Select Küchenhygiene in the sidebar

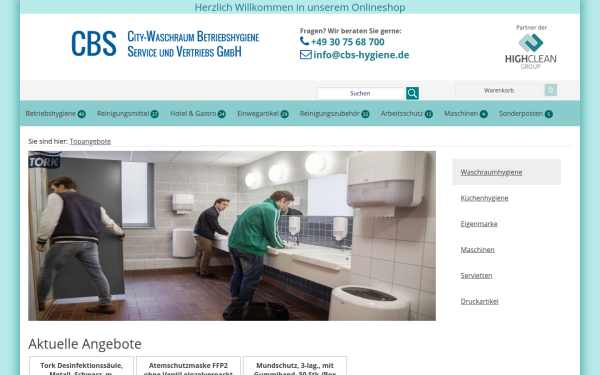[484, 198]
